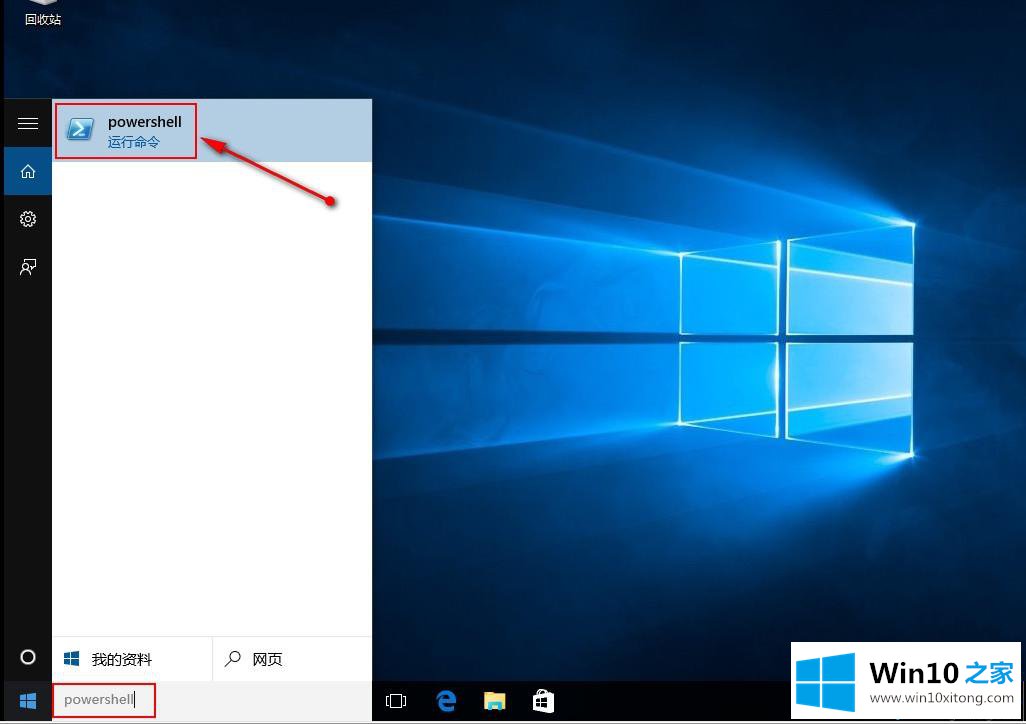Open the powershell run command result
This screenshot has width=1026, height=724.
pyautogui.click(x=212, y=130)
